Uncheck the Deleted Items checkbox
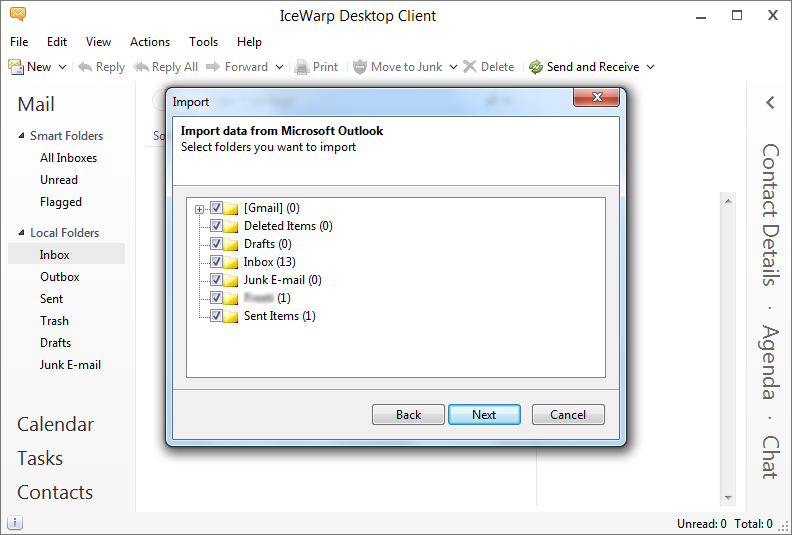Image resolution: width=792 pixels, height=535 pixels. (x=216, y=225)
